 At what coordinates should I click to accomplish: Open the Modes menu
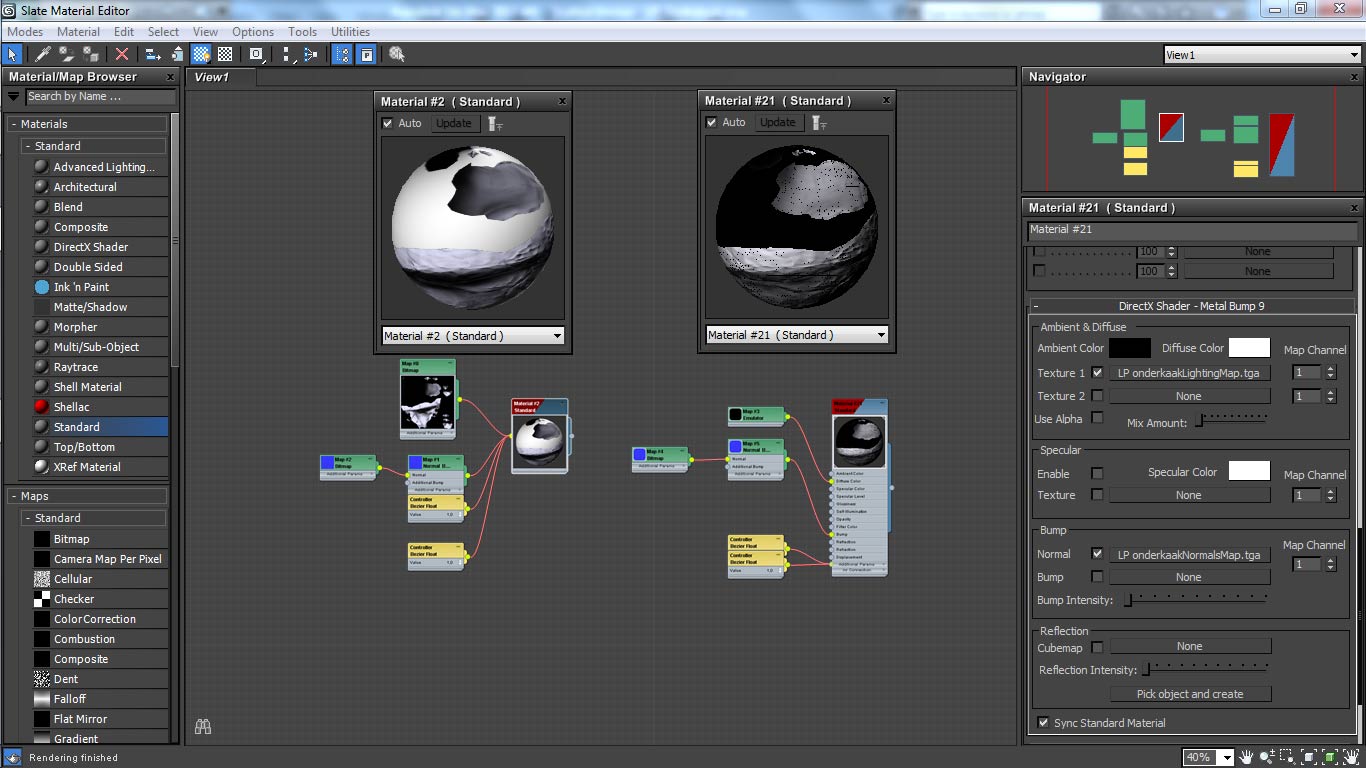click(x=24, y=31)
